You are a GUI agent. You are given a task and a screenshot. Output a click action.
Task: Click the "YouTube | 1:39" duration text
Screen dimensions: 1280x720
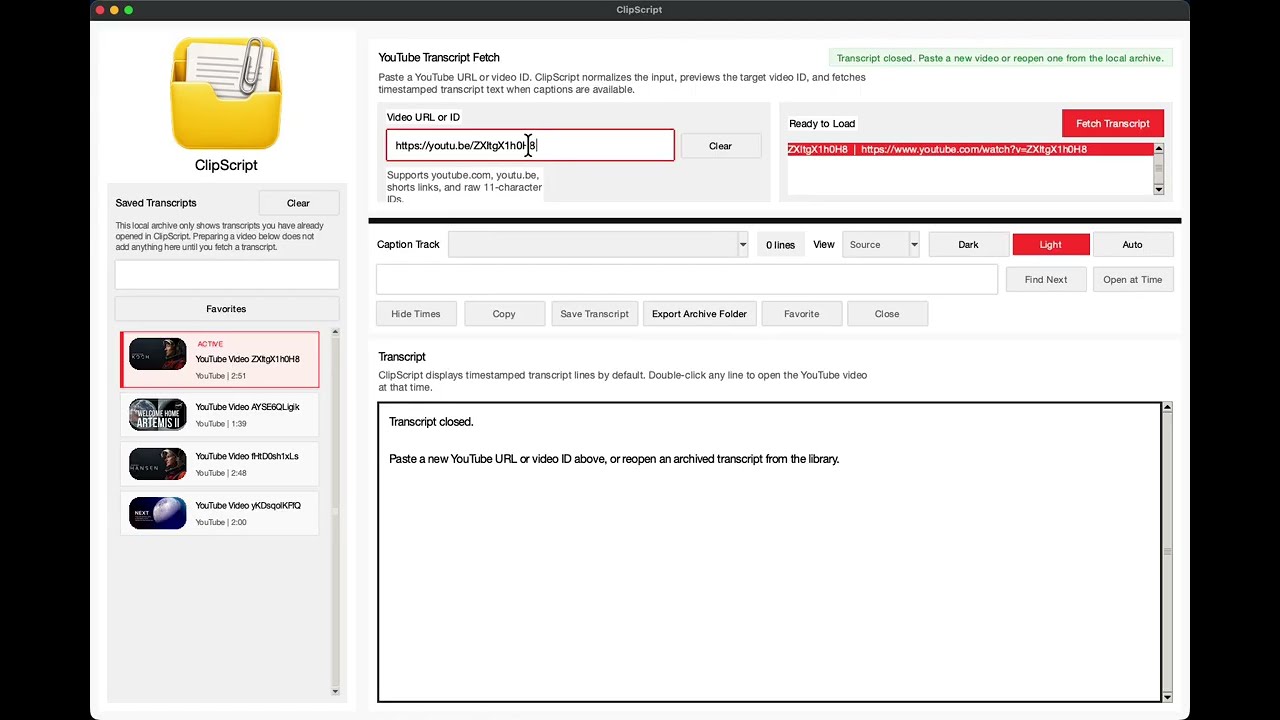point(221,424)
